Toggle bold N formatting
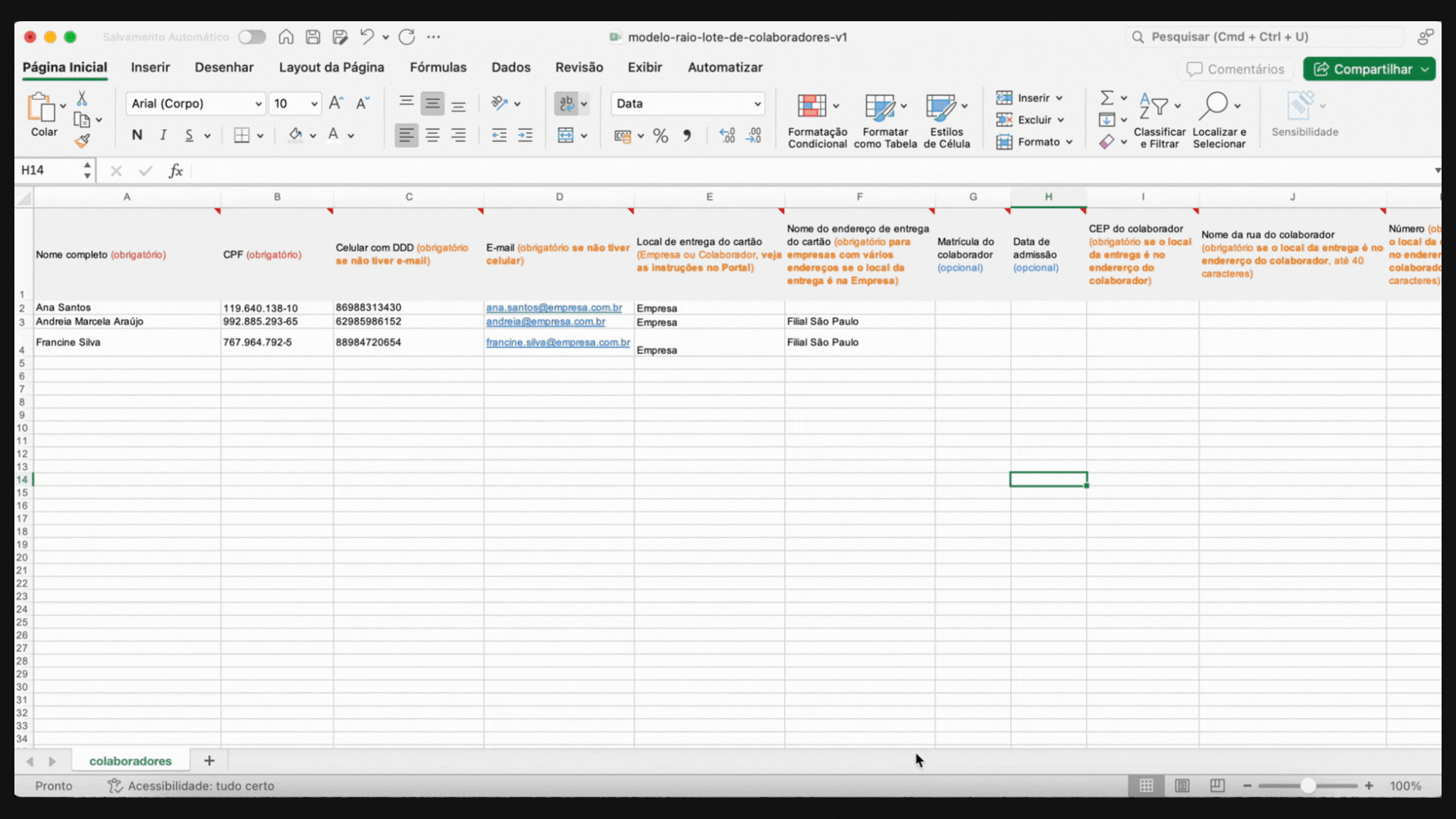This screenshot has width=1456, height=819. 136,135
